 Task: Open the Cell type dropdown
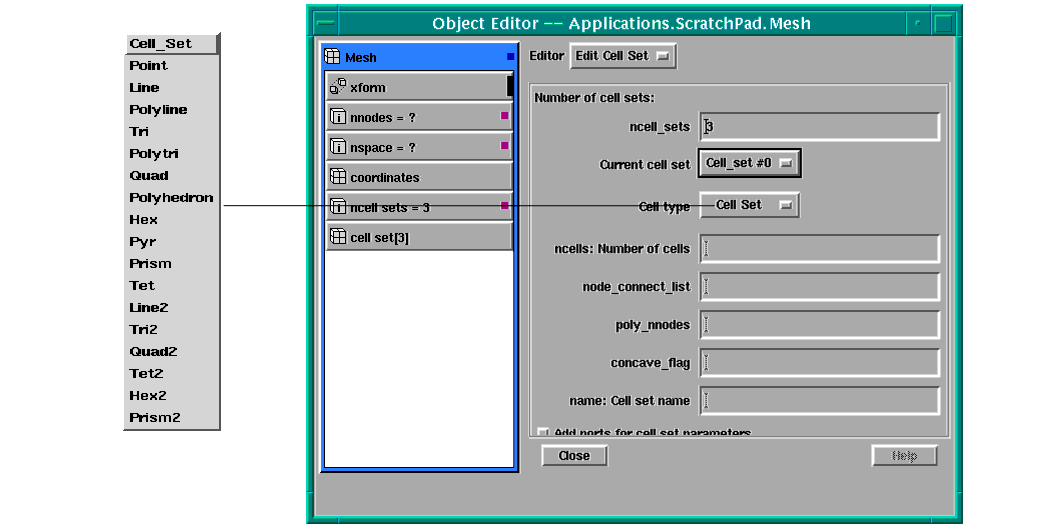pyautogui.click(x=748, y=205)
